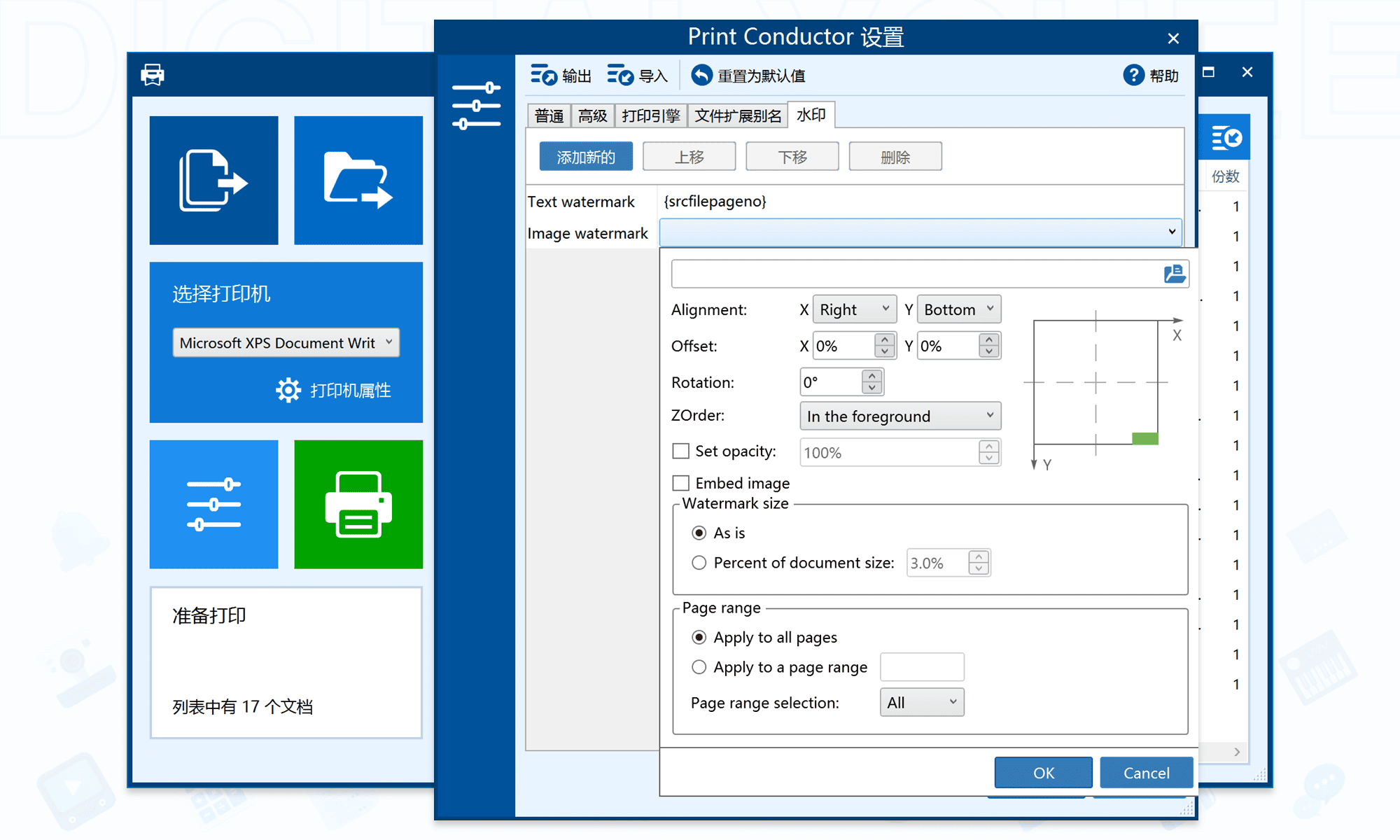Click the 份数 column header in main window
This screenshot has width=1400, height=840.
pyautogui.click(x=1226, y=176)
